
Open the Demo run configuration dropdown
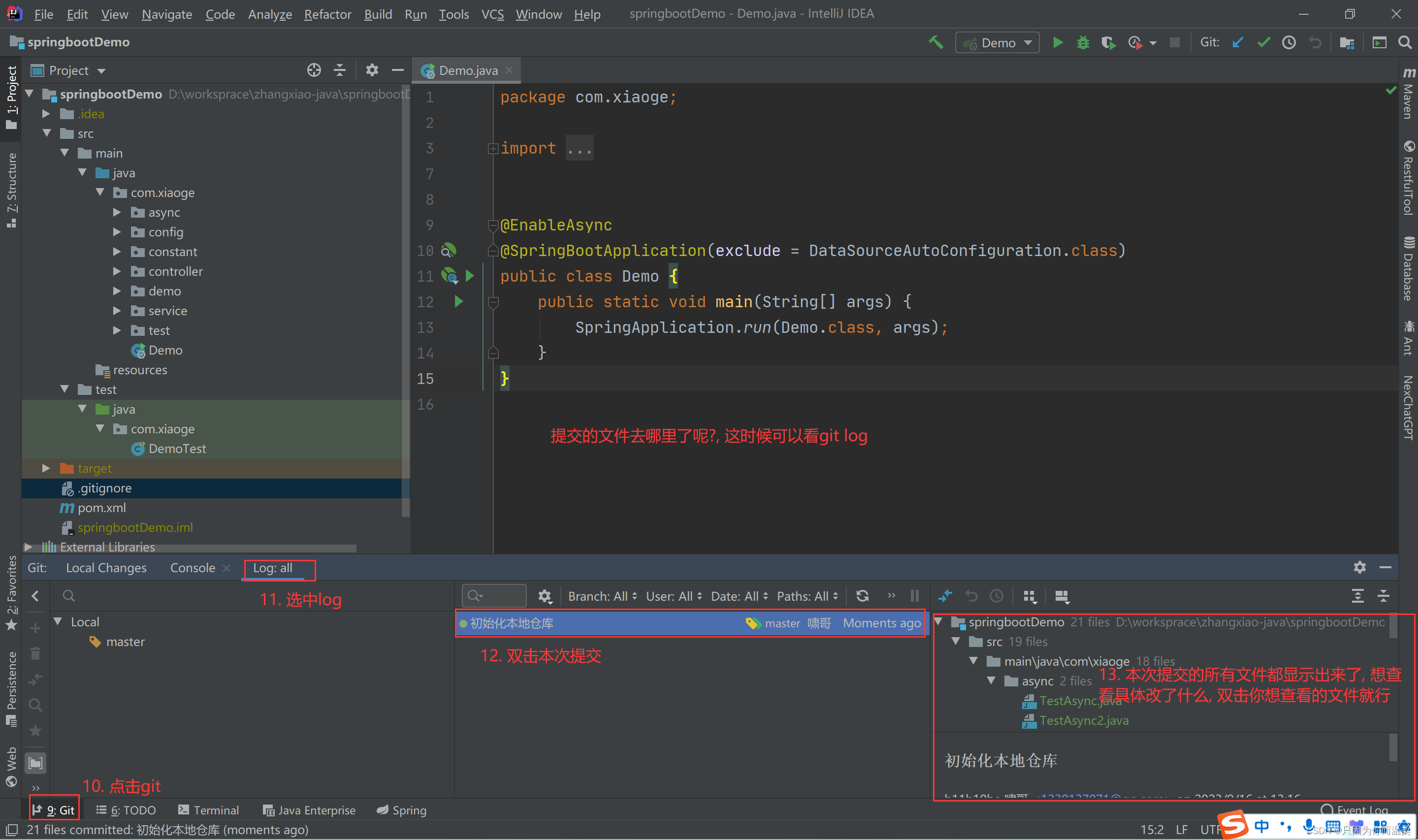998,42
